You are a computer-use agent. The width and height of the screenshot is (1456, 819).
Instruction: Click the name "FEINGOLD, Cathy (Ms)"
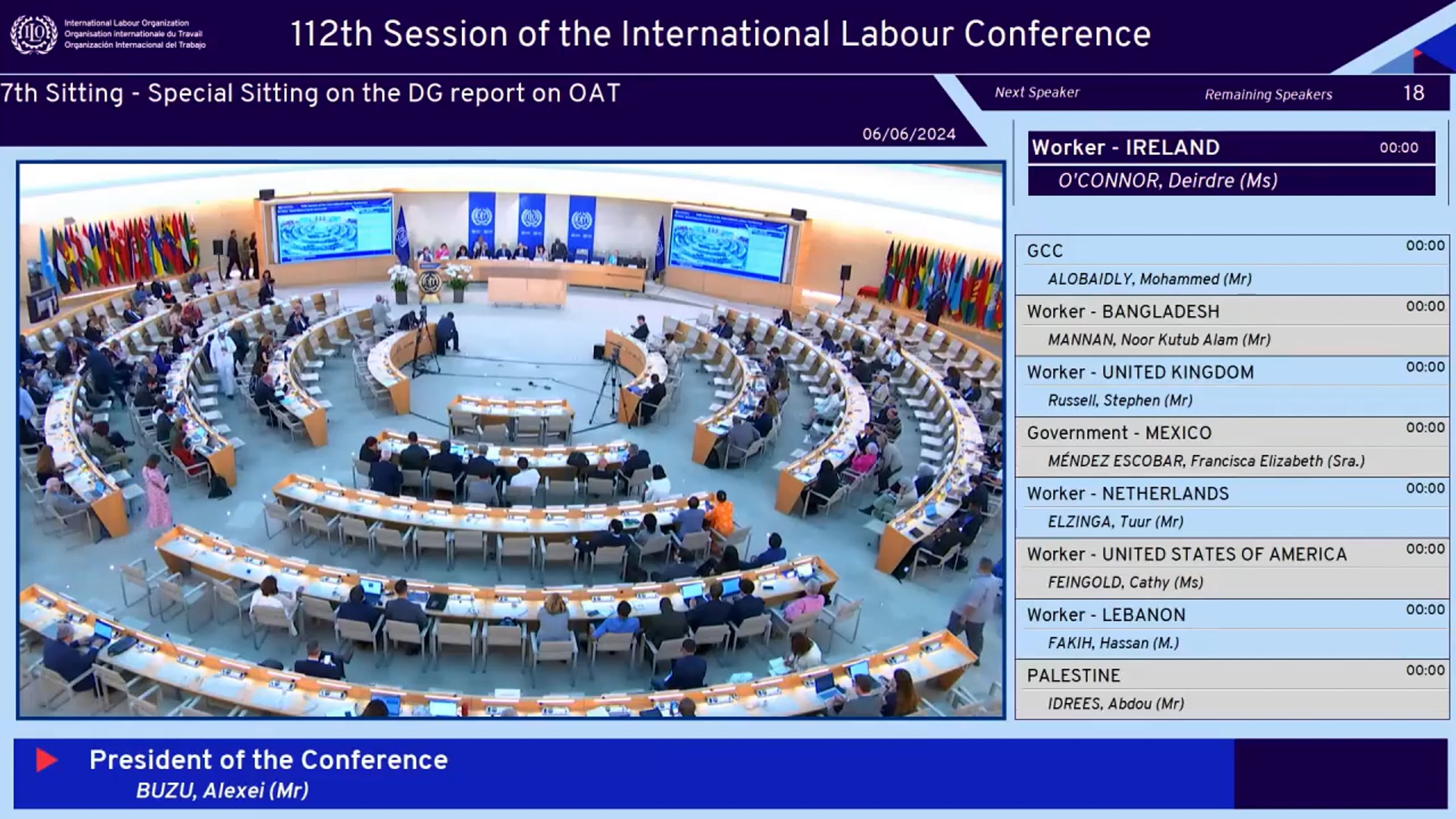(x=1125, y=582)
